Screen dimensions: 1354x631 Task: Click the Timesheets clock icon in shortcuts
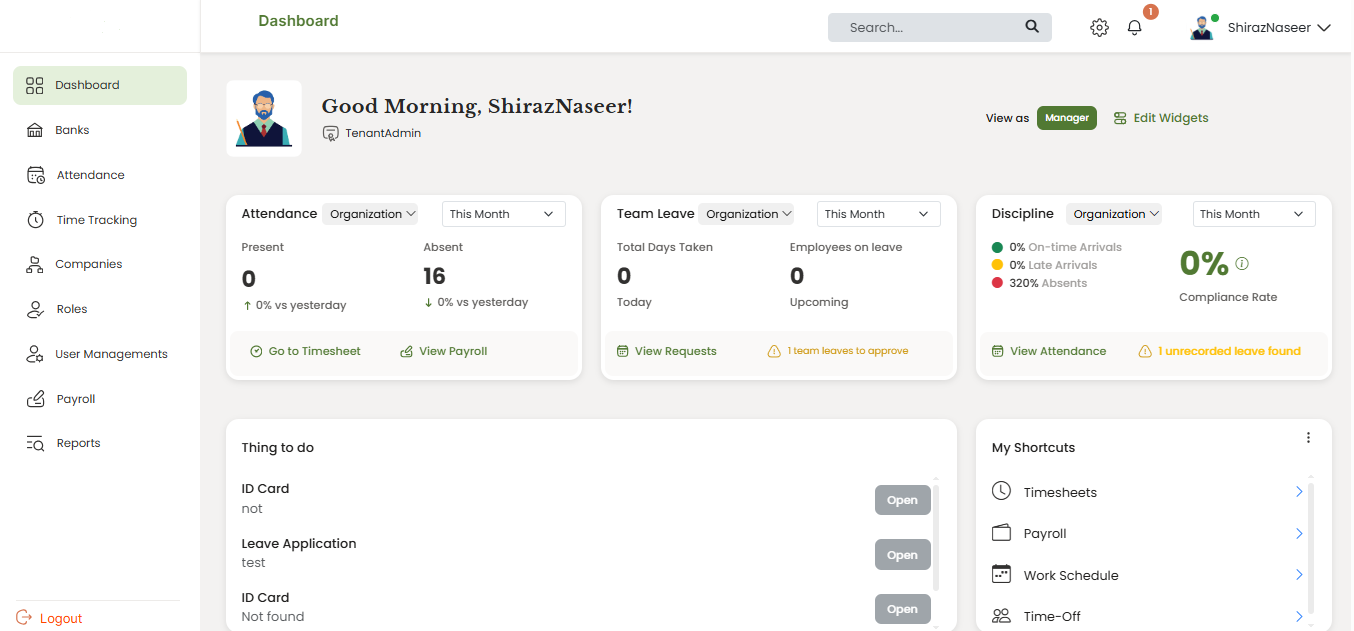1001,491
